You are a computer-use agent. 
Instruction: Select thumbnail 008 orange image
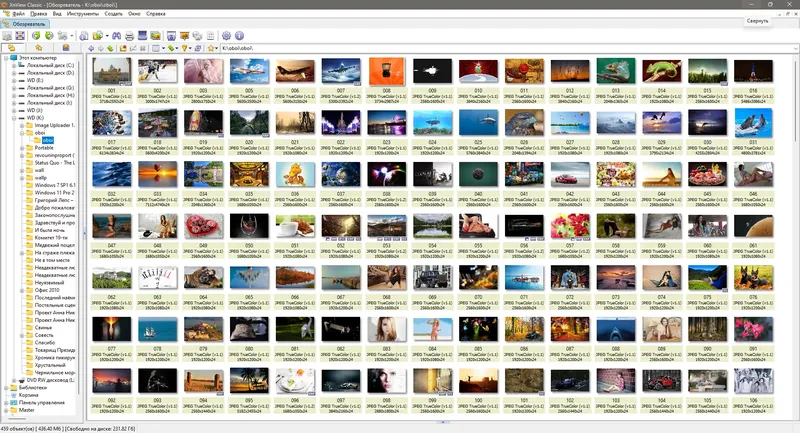pos(387,71)
